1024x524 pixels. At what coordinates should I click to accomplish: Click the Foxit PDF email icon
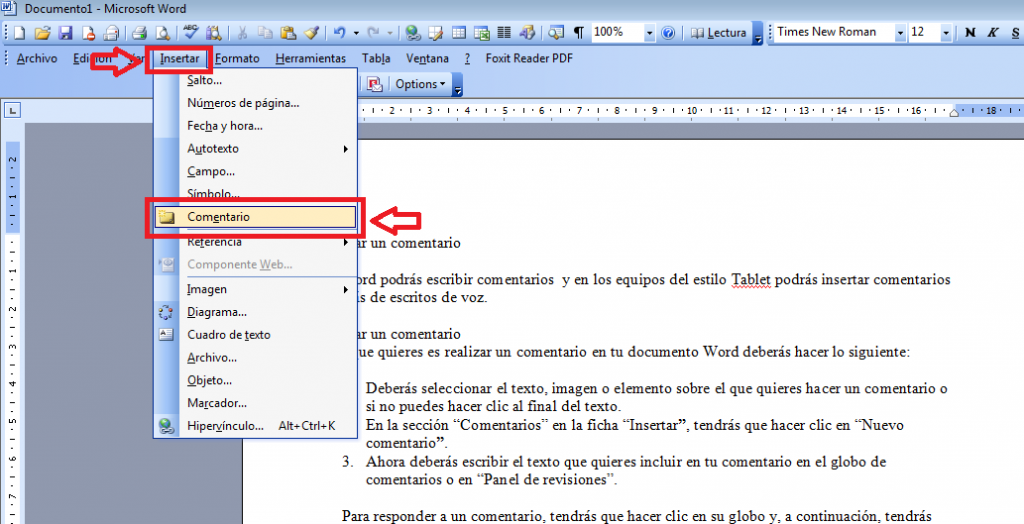[374, 84]
